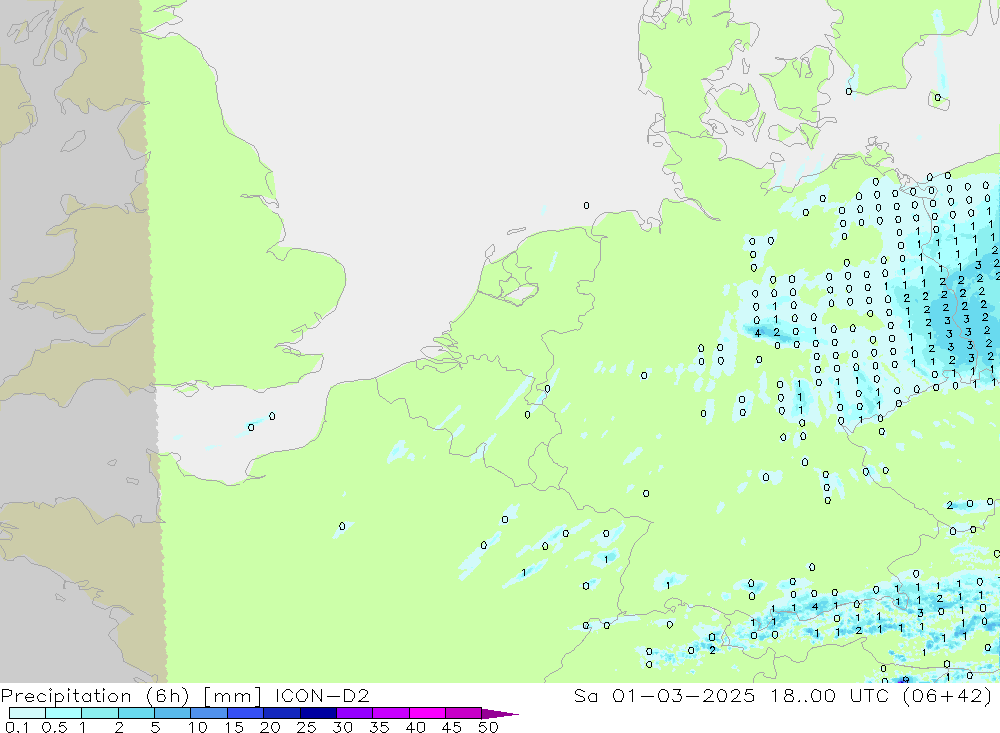Select the legend swatch for 2–5 mm

[136, 713]
